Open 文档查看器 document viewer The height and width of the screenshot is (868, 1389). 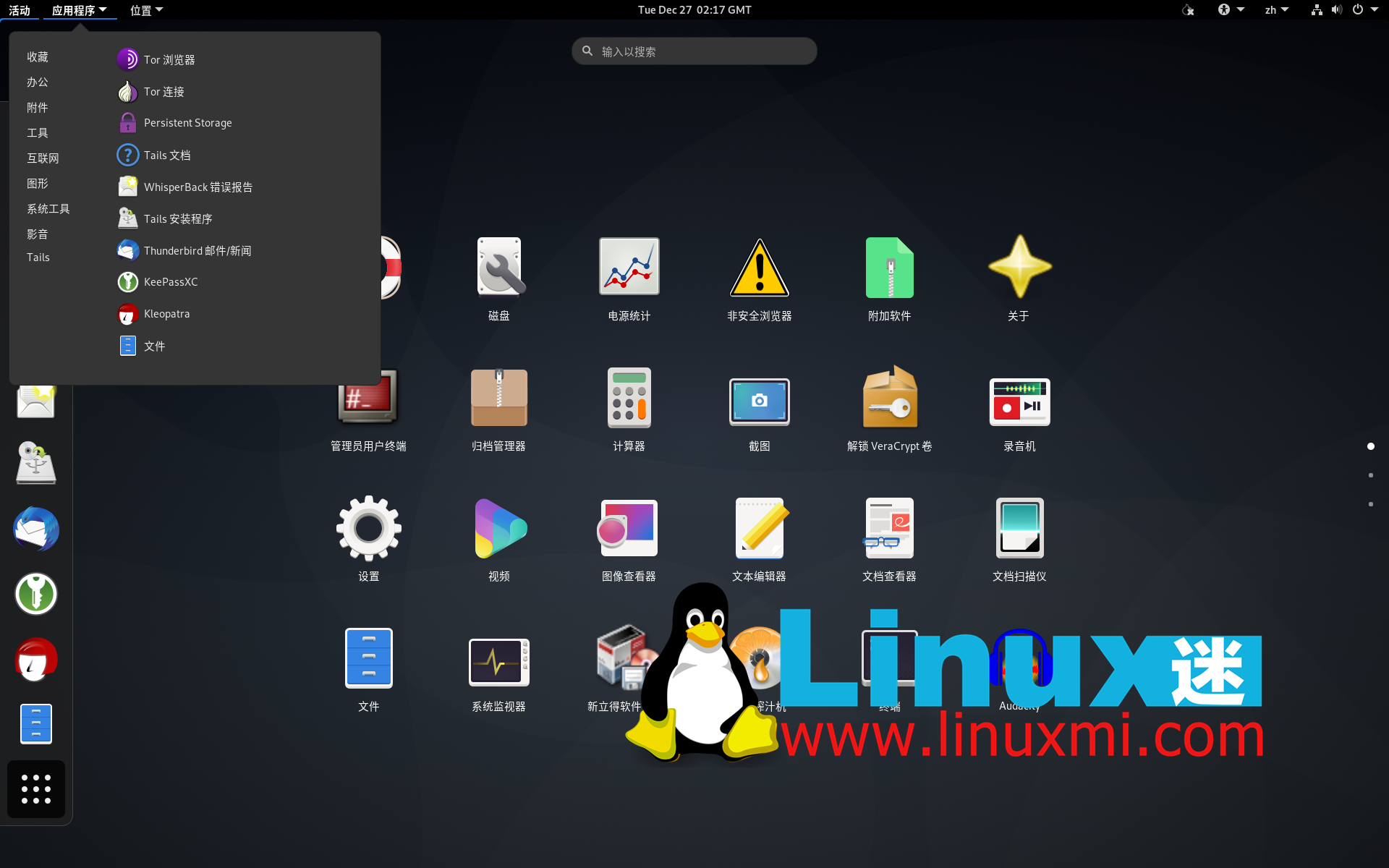pos(890,540)
